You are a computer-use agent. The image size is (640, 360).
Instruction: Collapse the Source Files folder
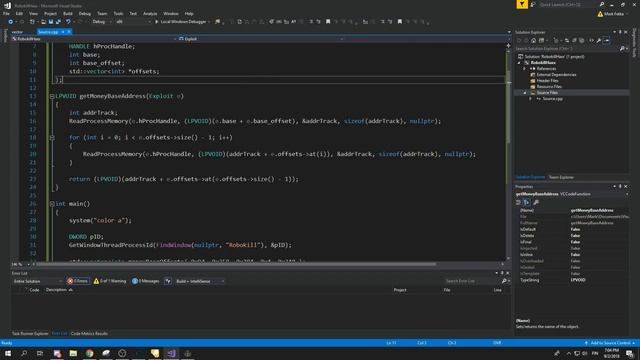coord(525,93)
